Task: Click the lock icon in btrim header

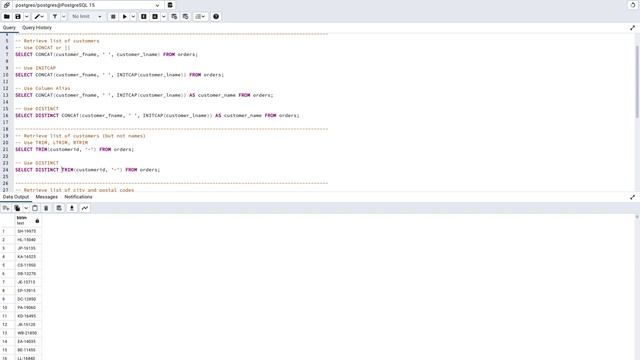Action: coord(37,221)
